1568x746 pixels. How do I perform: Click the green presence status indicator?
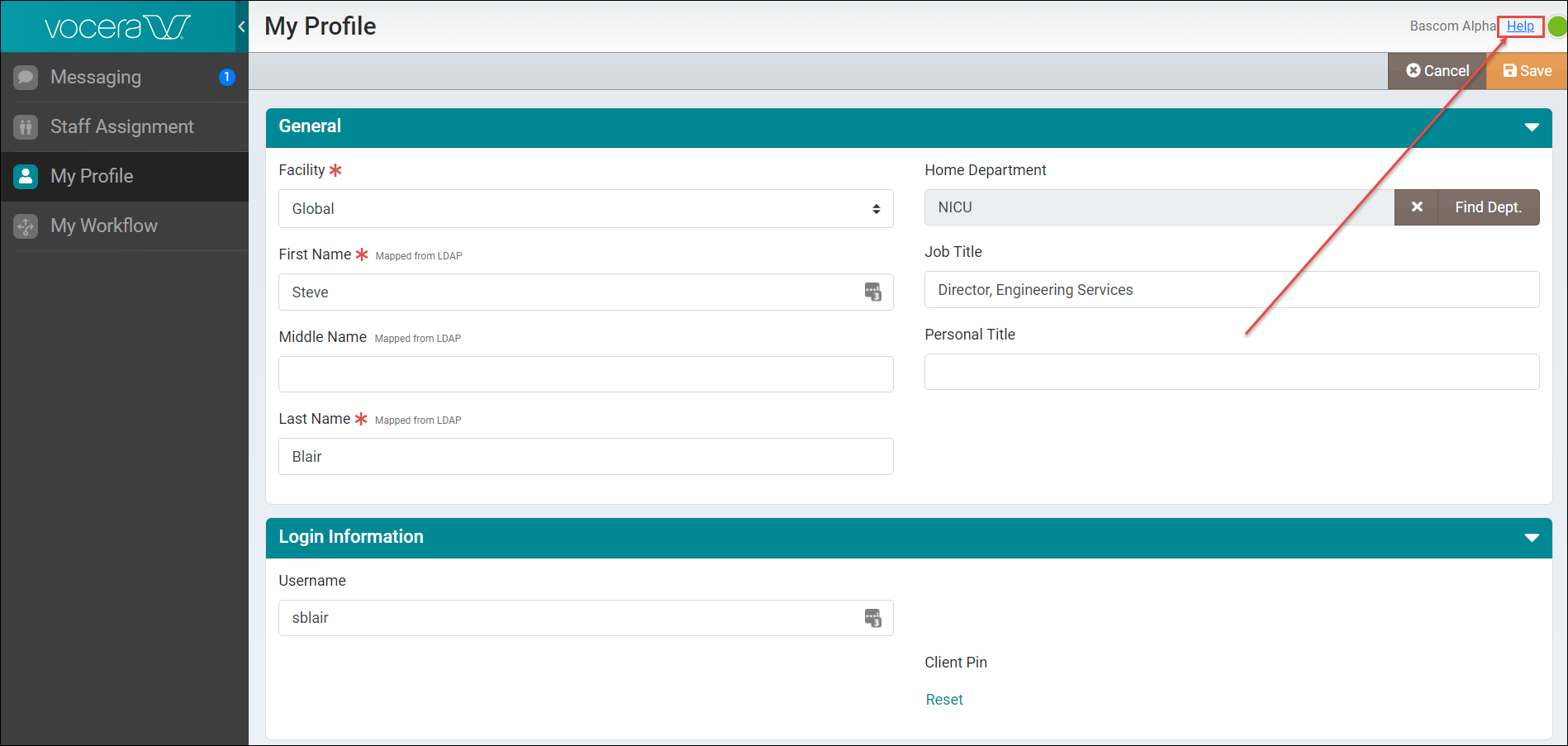coord(1557,26)
